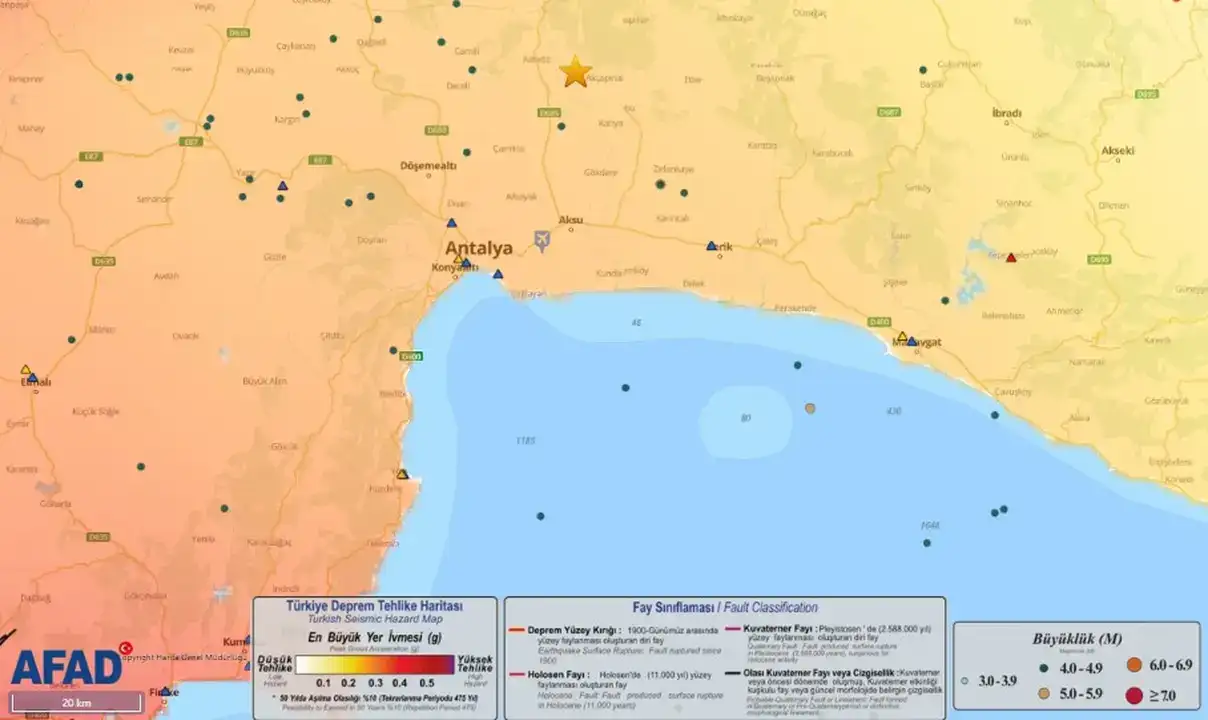Viewport: 1208px width, 720px height.
Task: Click the red ≥7.0 magnitude legend circle
Action: coord(1133,695)
